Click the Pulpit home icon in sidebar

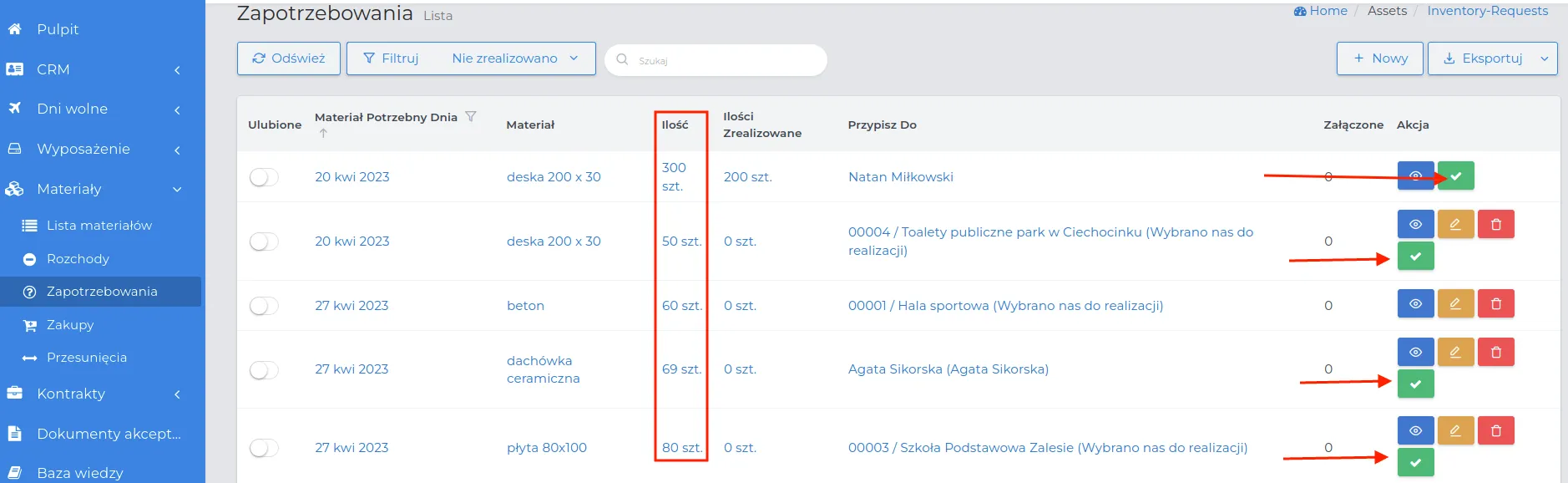coord(14,29)
